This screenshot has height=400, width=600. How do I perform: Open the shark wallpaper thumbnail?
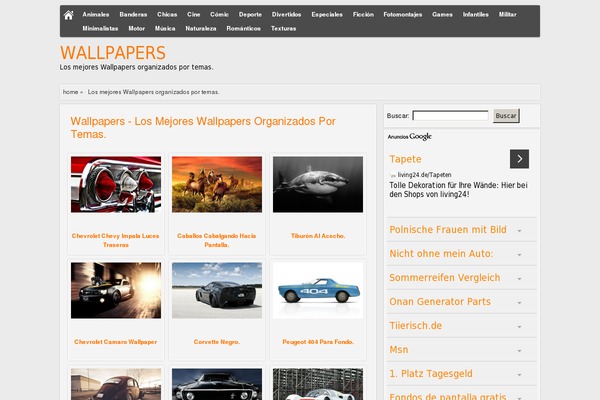tap(318, 184)
